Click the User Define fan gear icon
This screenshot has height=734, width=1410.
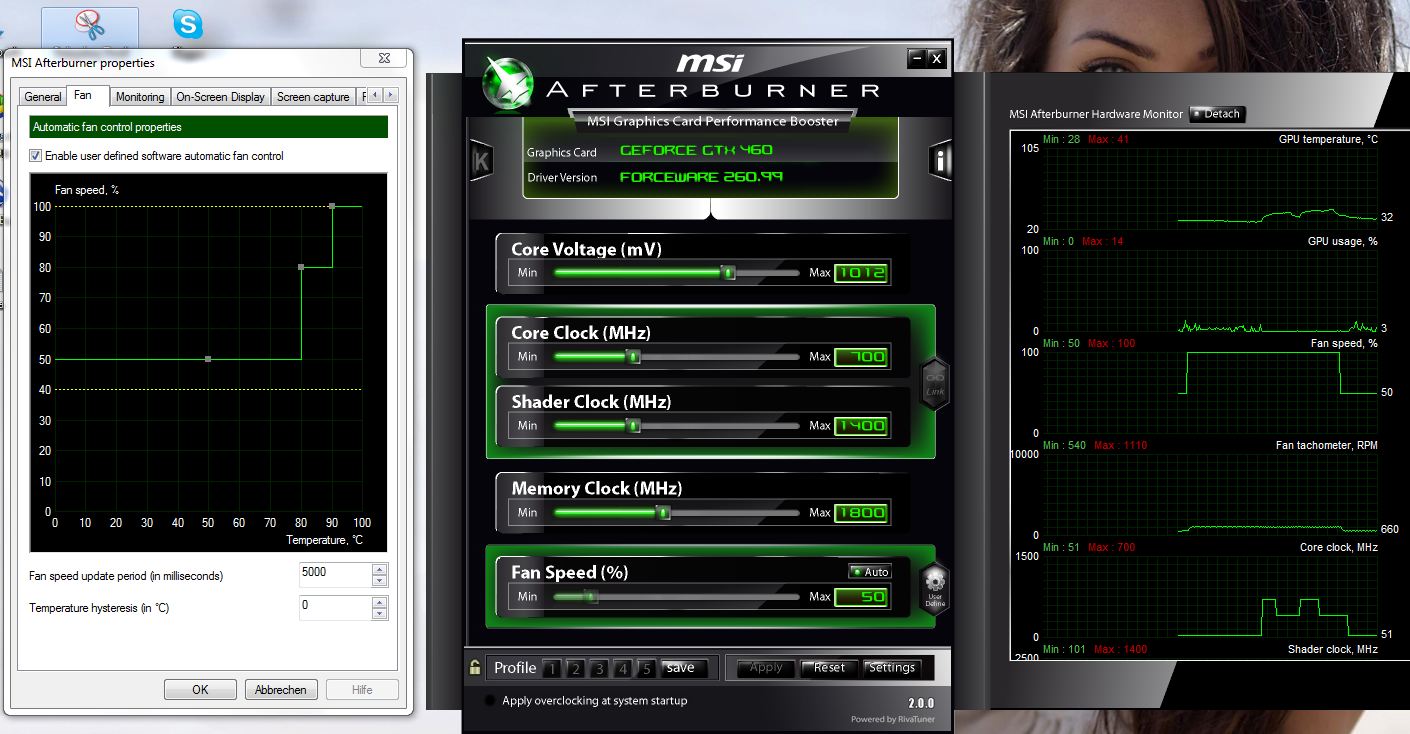(935, 587)
